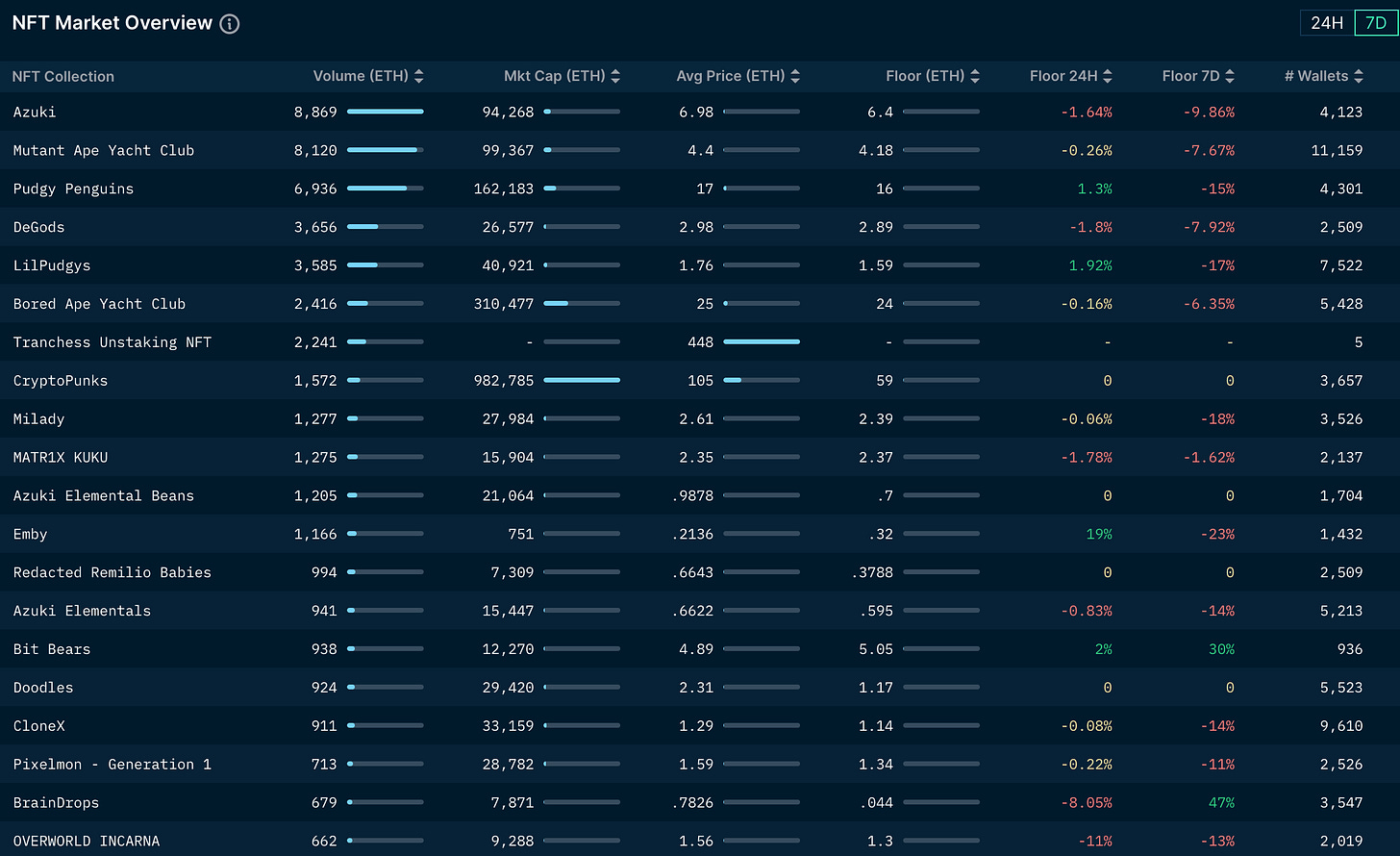
Task: Open the Redacted Remilio Babies collection
Action: pos(112,572)
